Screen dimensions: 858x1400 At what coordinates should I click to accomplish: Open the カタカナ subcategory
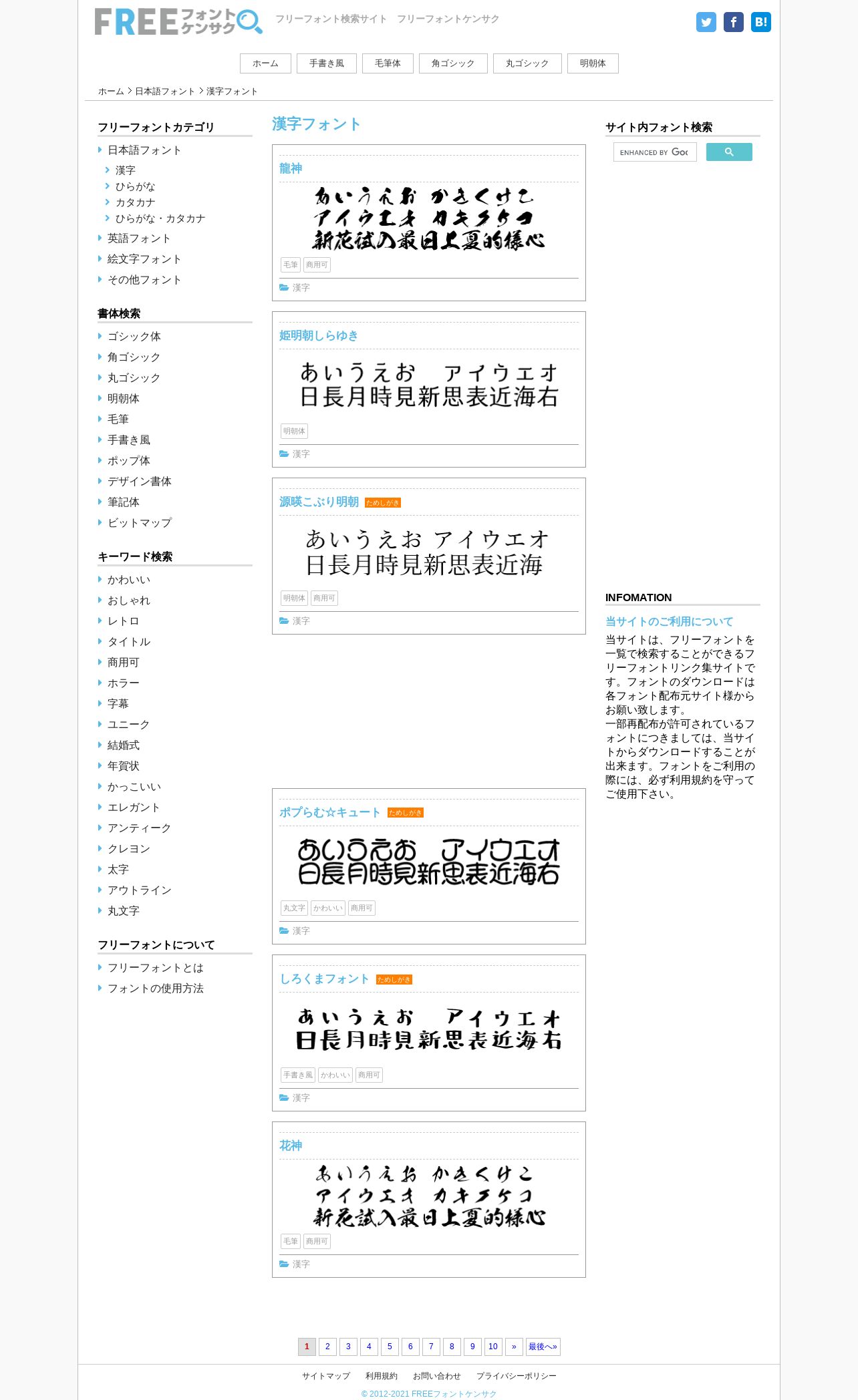pyautogui.click(x=135, y=202)
